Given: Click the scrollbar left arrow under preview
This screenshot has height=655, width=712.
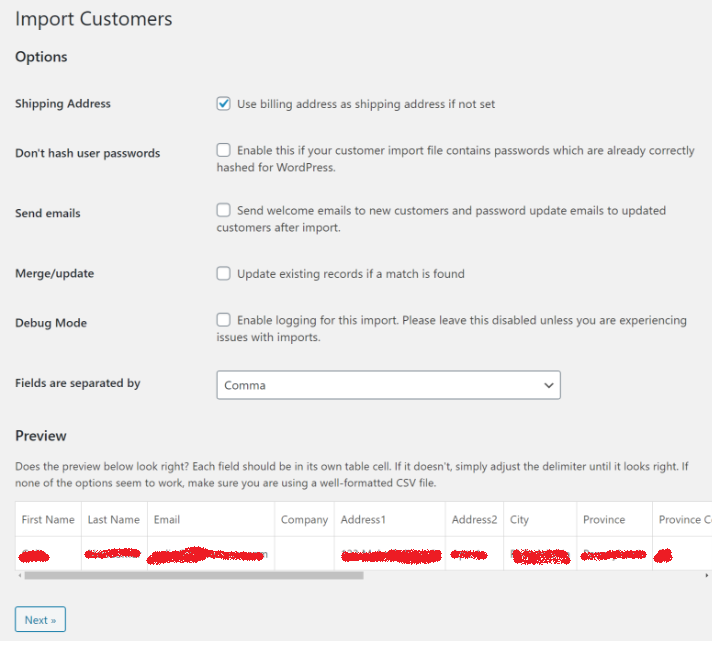Looking at the screenshot, I should pyautogui.click(x=20, y=576).
